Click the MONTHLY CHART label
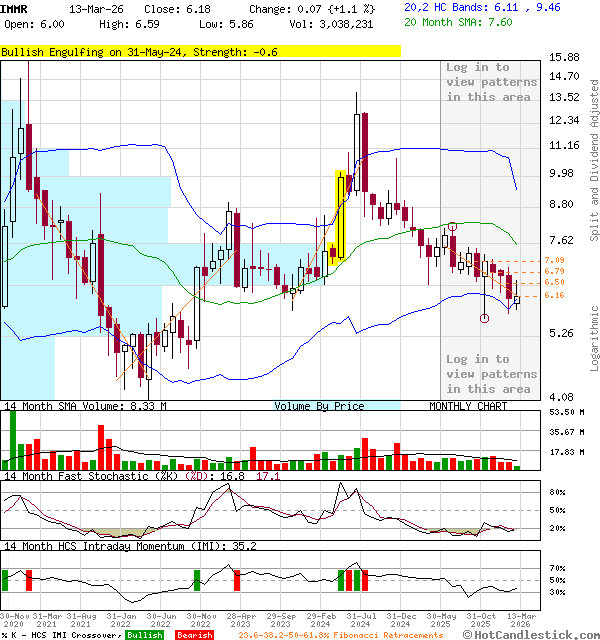The image size is (600, 640). 468,406
